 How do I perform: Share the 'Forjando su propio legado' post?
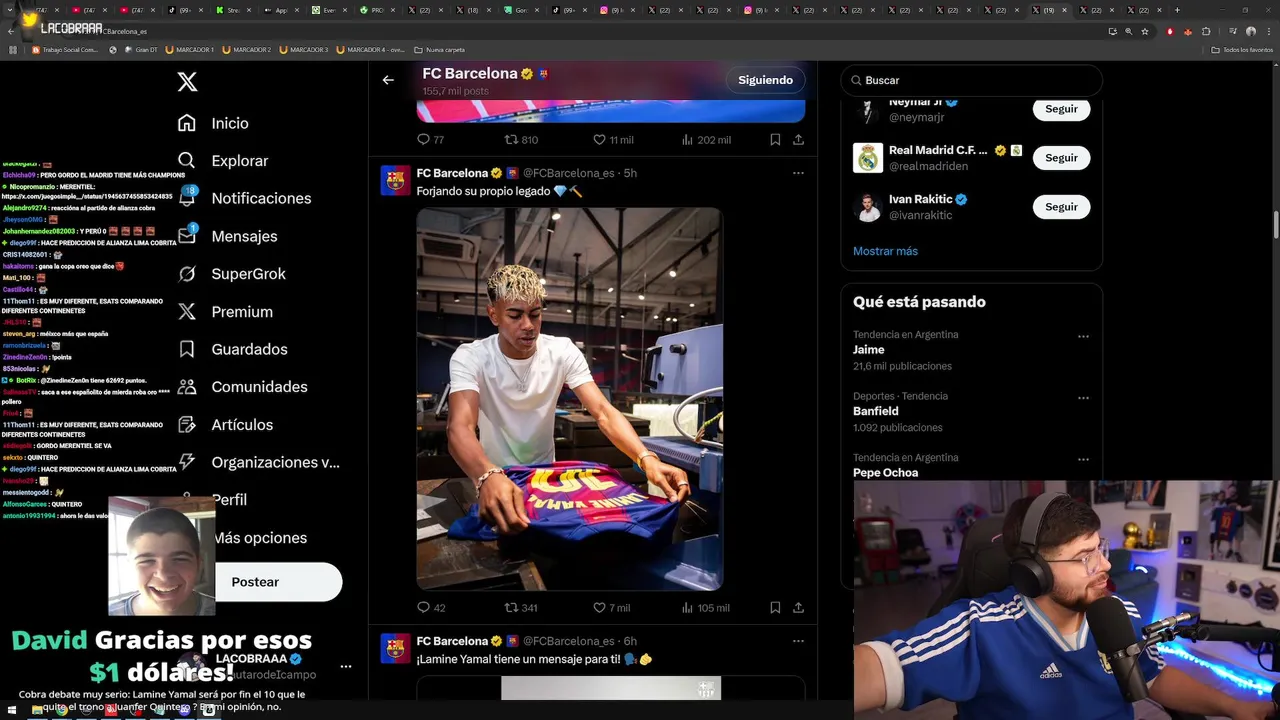pyautogui.click(x=798, y=607)
